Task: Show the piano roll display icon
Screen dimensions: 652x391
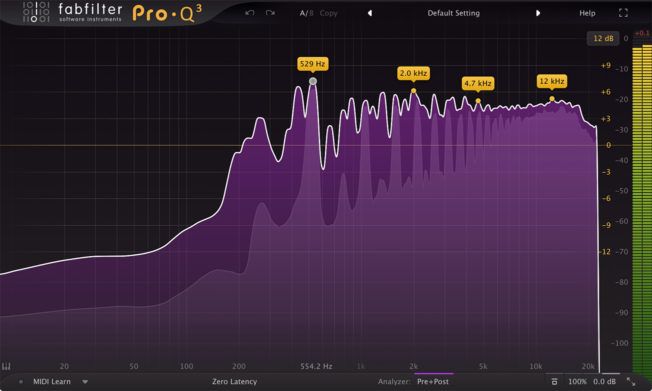Action: (6, 366)
